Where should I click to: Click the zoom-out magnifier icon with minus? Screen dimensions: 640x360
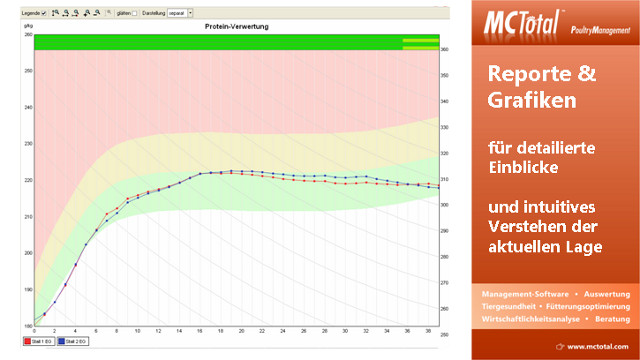[96, 13]
